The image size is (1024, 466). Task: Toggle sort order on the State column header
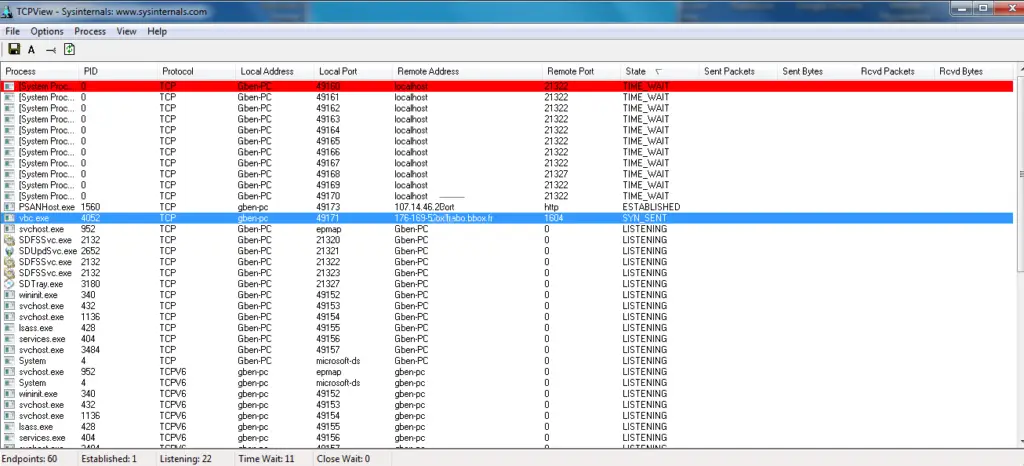[x=660, y=71]
